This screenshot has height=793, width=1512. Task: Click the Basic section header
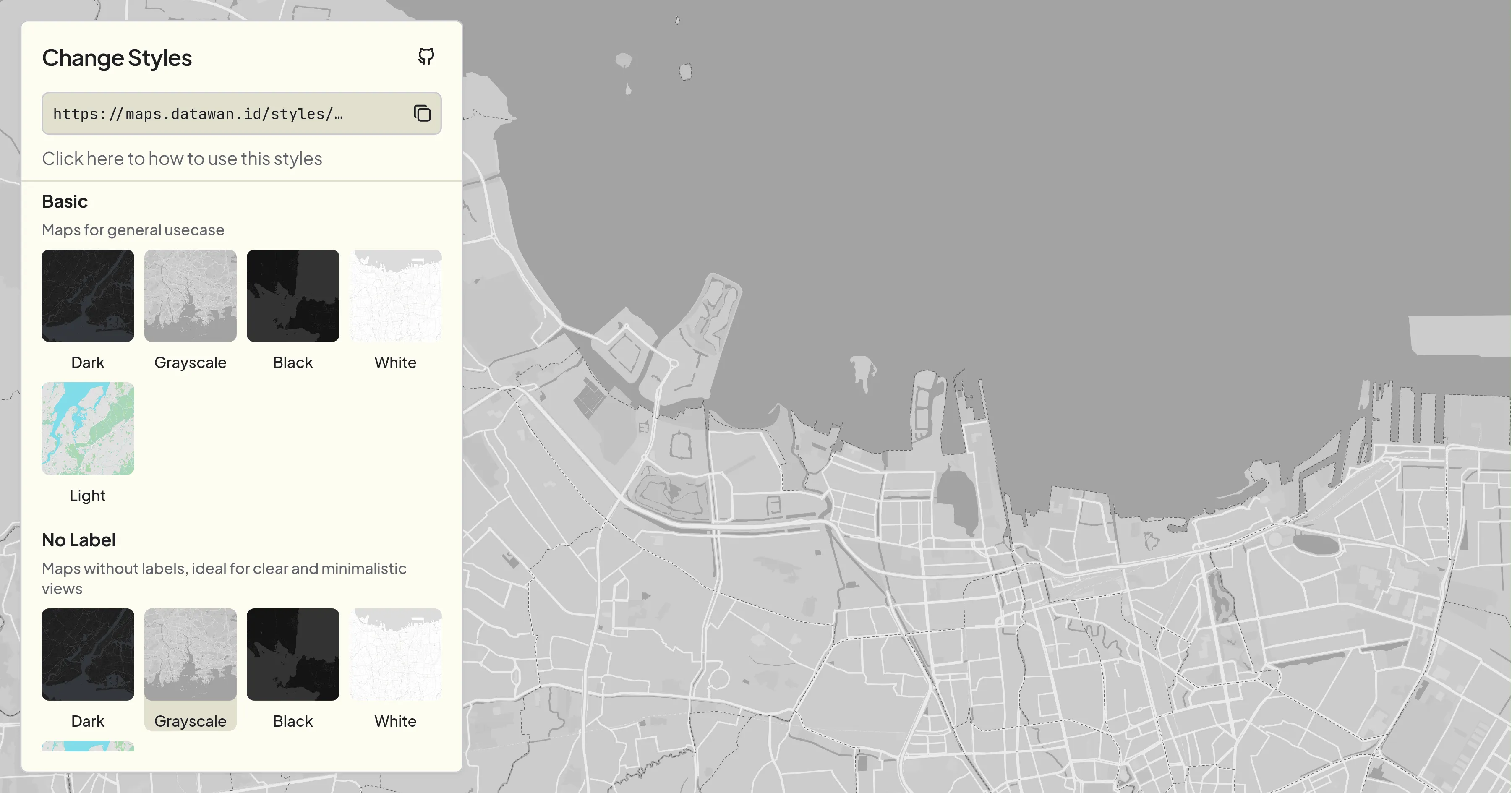[63, 201]
